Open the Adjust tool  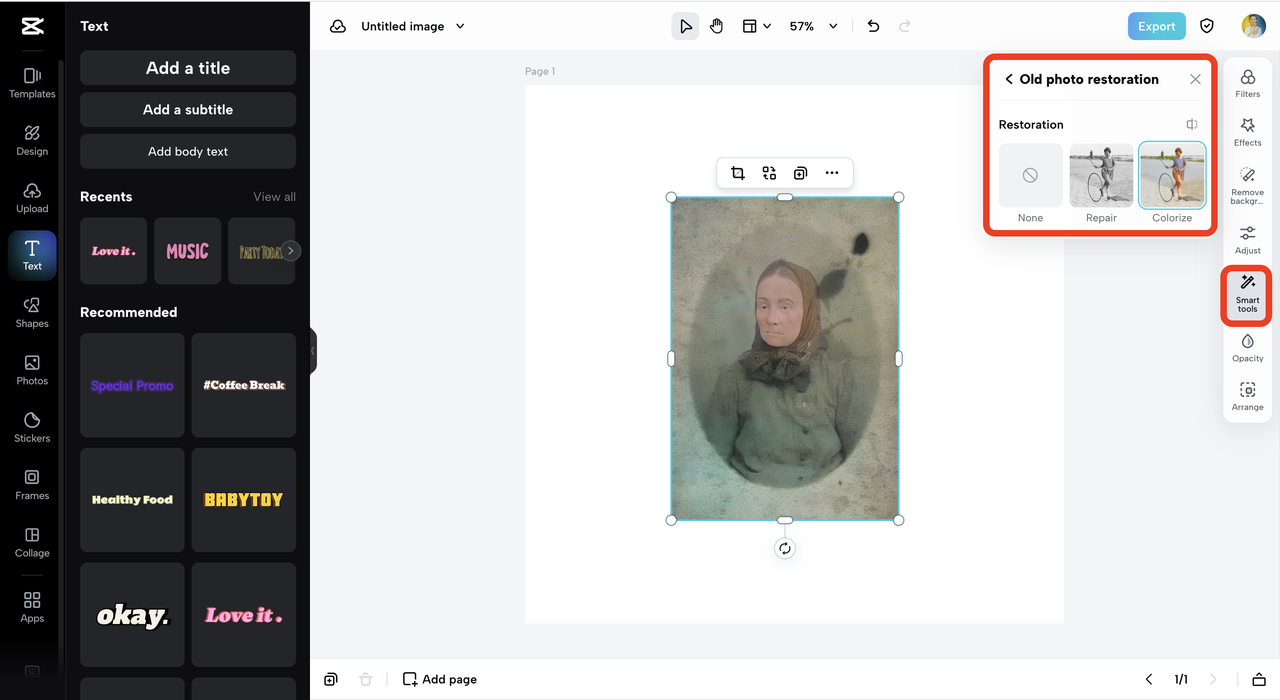click(1248, 240)
